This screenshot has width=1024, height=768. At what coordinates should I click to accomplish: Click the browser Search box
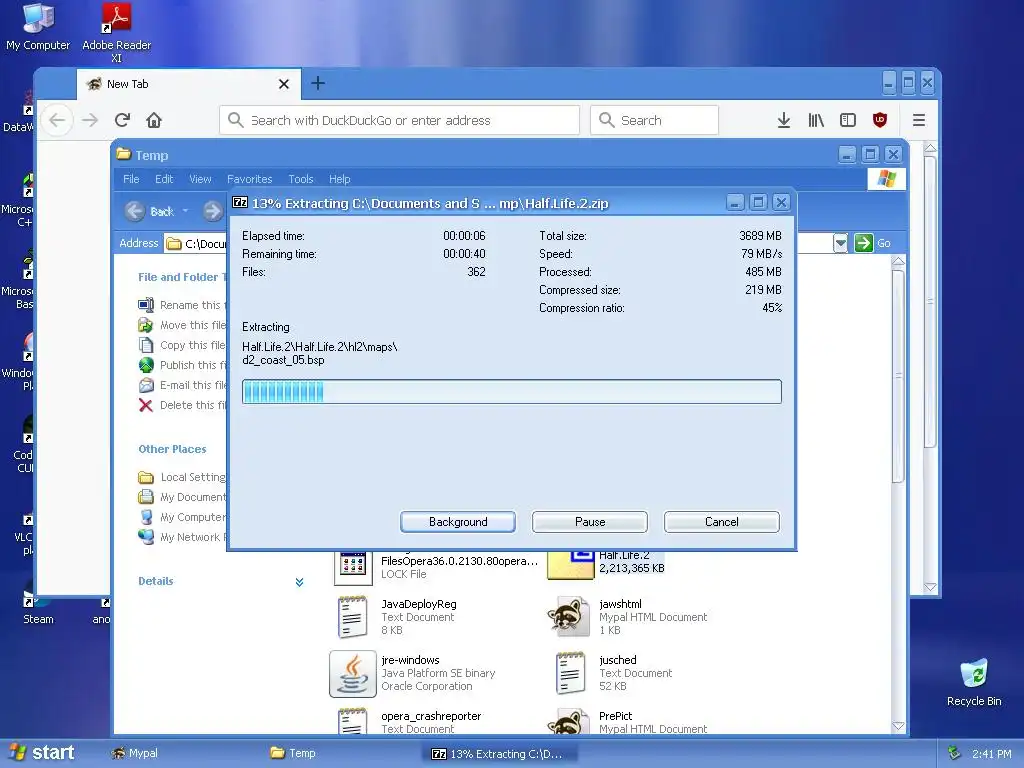point(654,120)
